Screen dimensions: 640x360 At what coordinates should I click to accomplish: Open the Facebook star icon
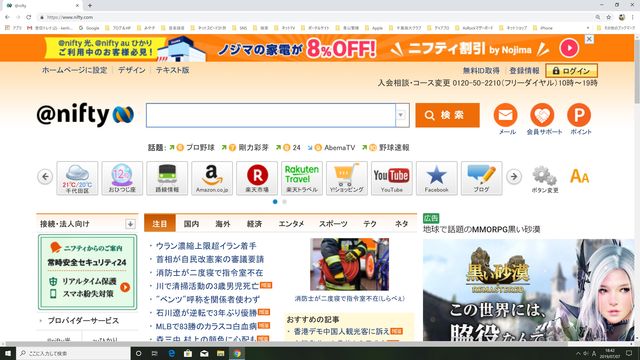pos(436,178)
